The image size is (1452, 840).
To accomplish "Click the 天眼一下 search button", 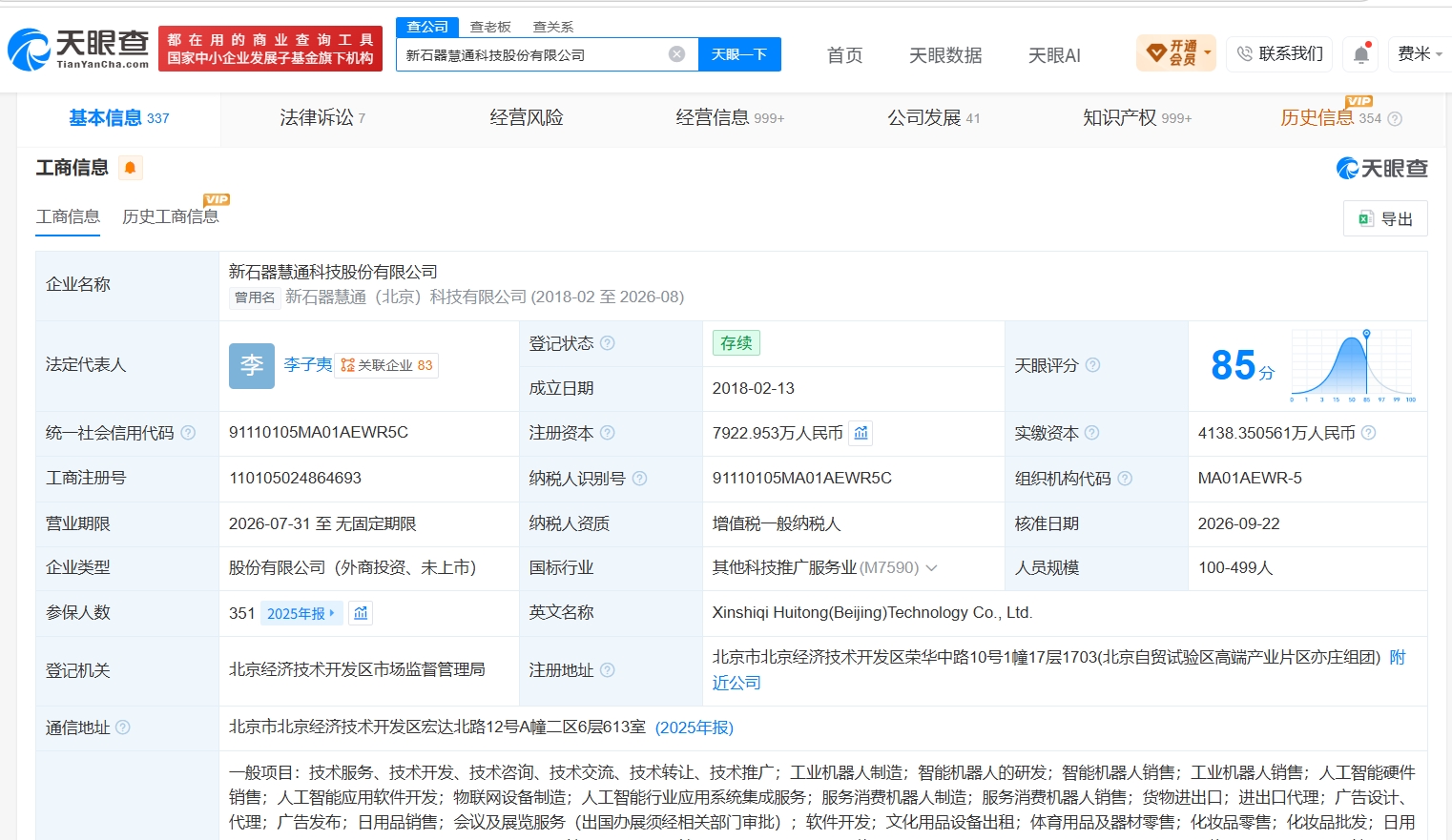I will (x=739, y=54).
